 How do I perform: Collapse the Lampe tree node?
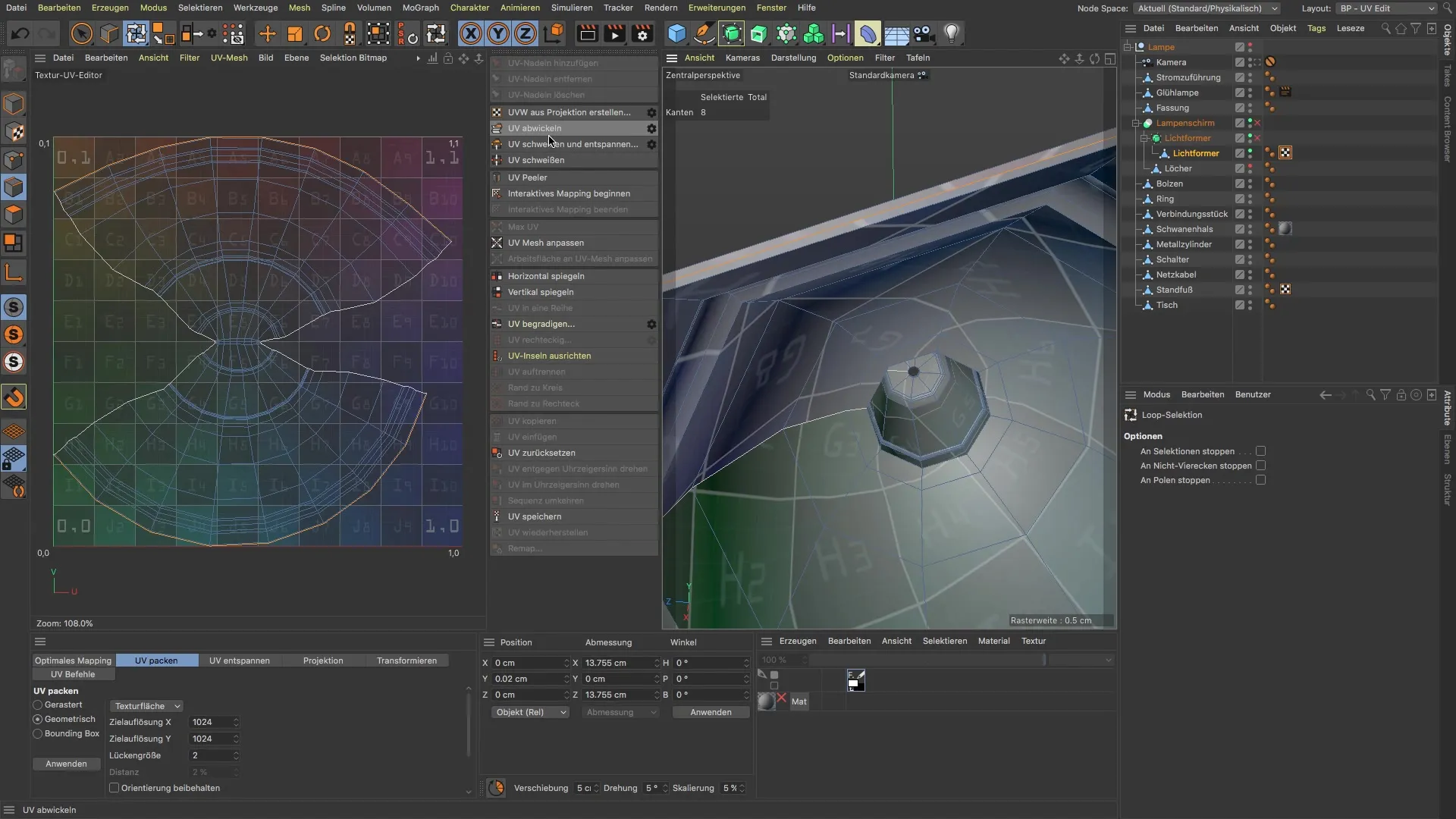pos(1128,47)
